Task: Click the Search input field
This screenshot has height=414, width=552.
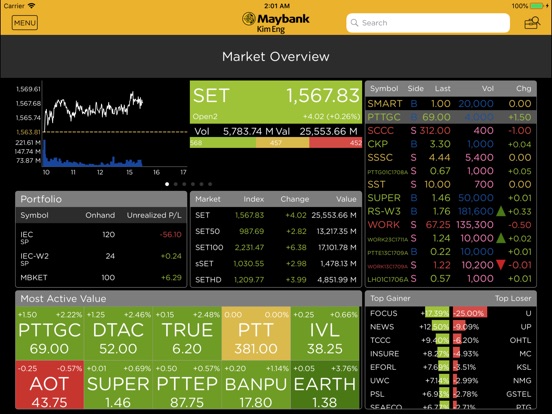Action: point(428,23)
